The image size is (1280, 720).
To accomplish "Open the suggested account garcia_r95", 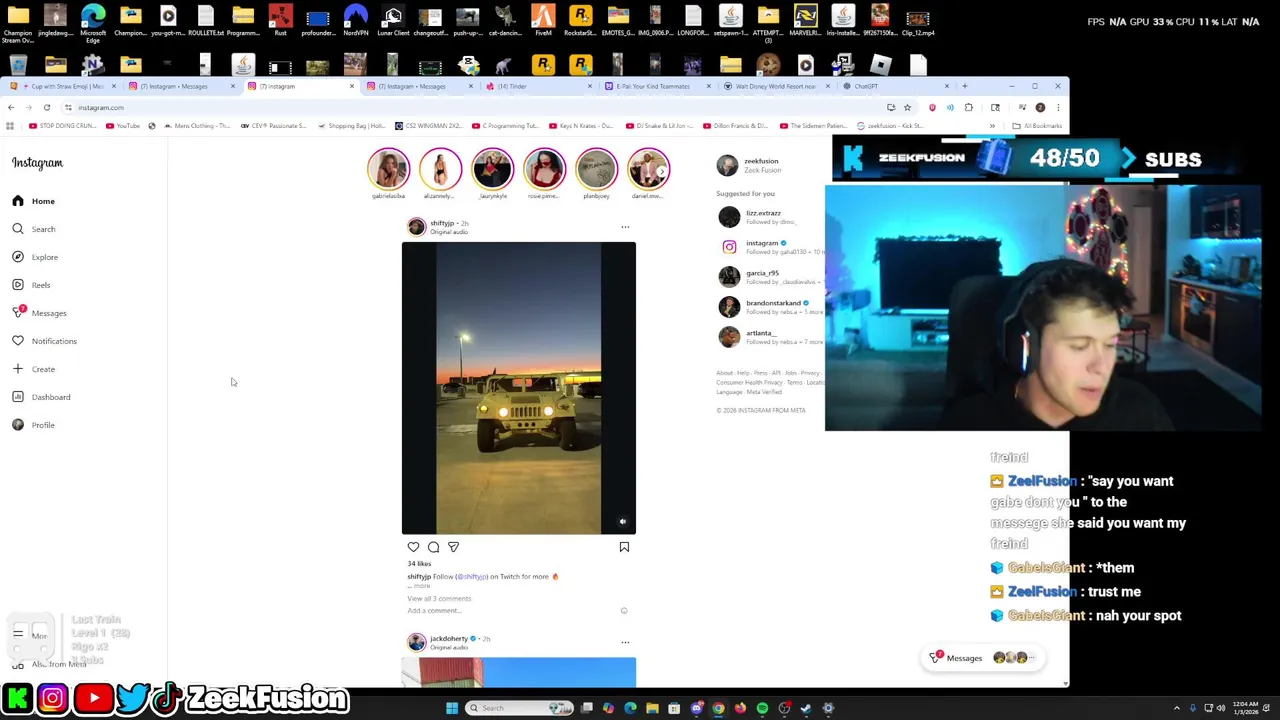I will [762, 273].
